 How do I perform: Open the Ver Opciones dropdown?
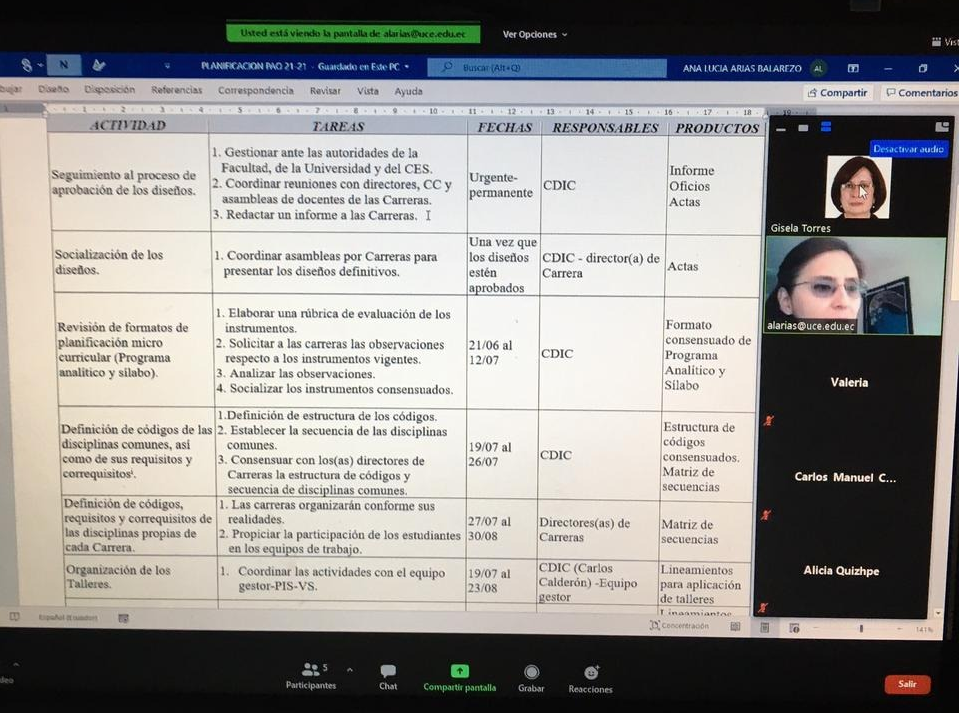533,34
